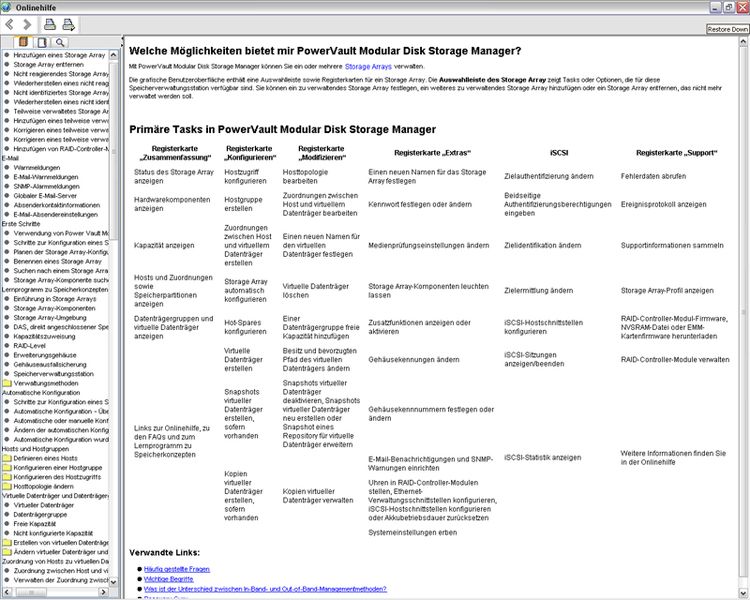Open the Wichtige Begriffe link

168,579
